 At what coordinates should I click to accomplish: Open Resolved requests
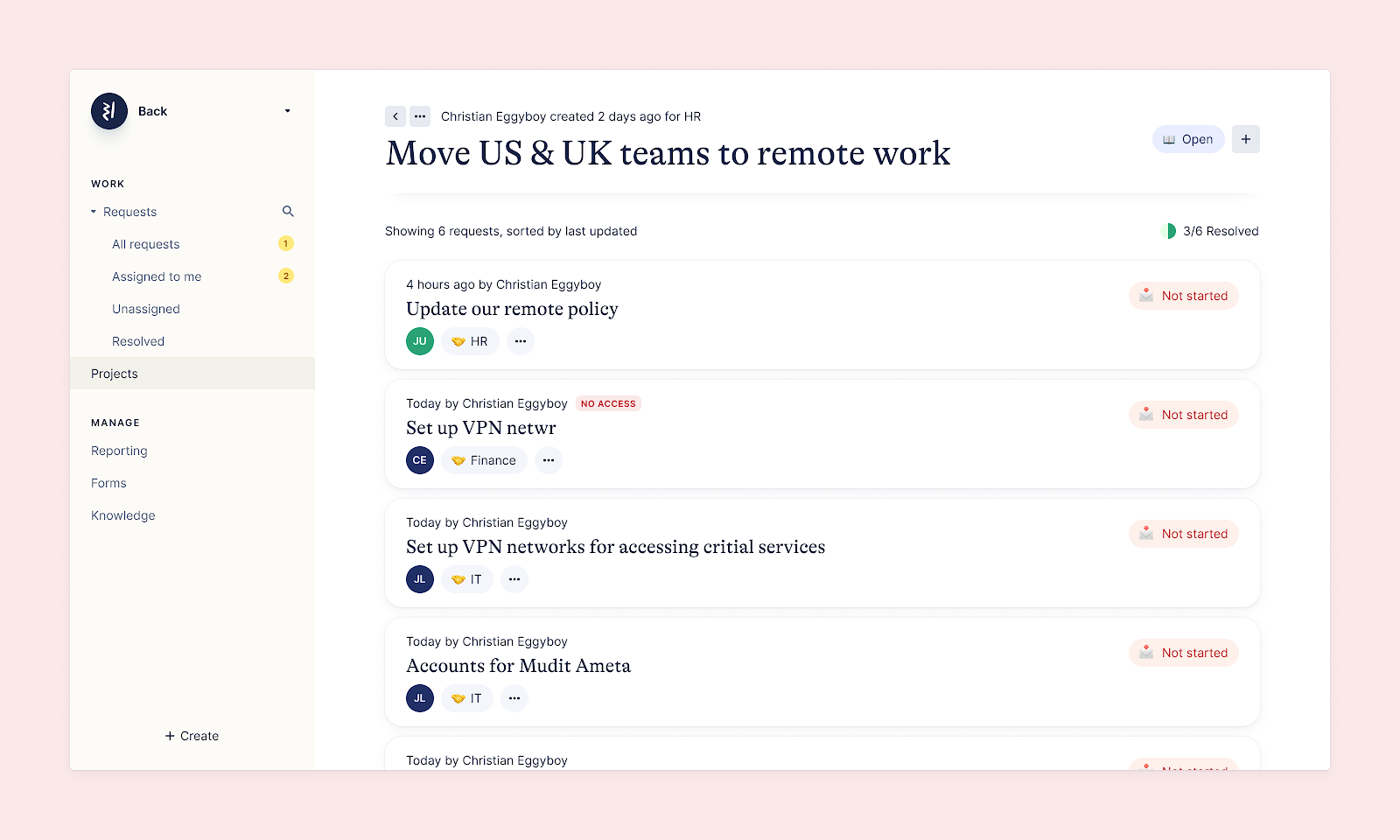point(138,341)
